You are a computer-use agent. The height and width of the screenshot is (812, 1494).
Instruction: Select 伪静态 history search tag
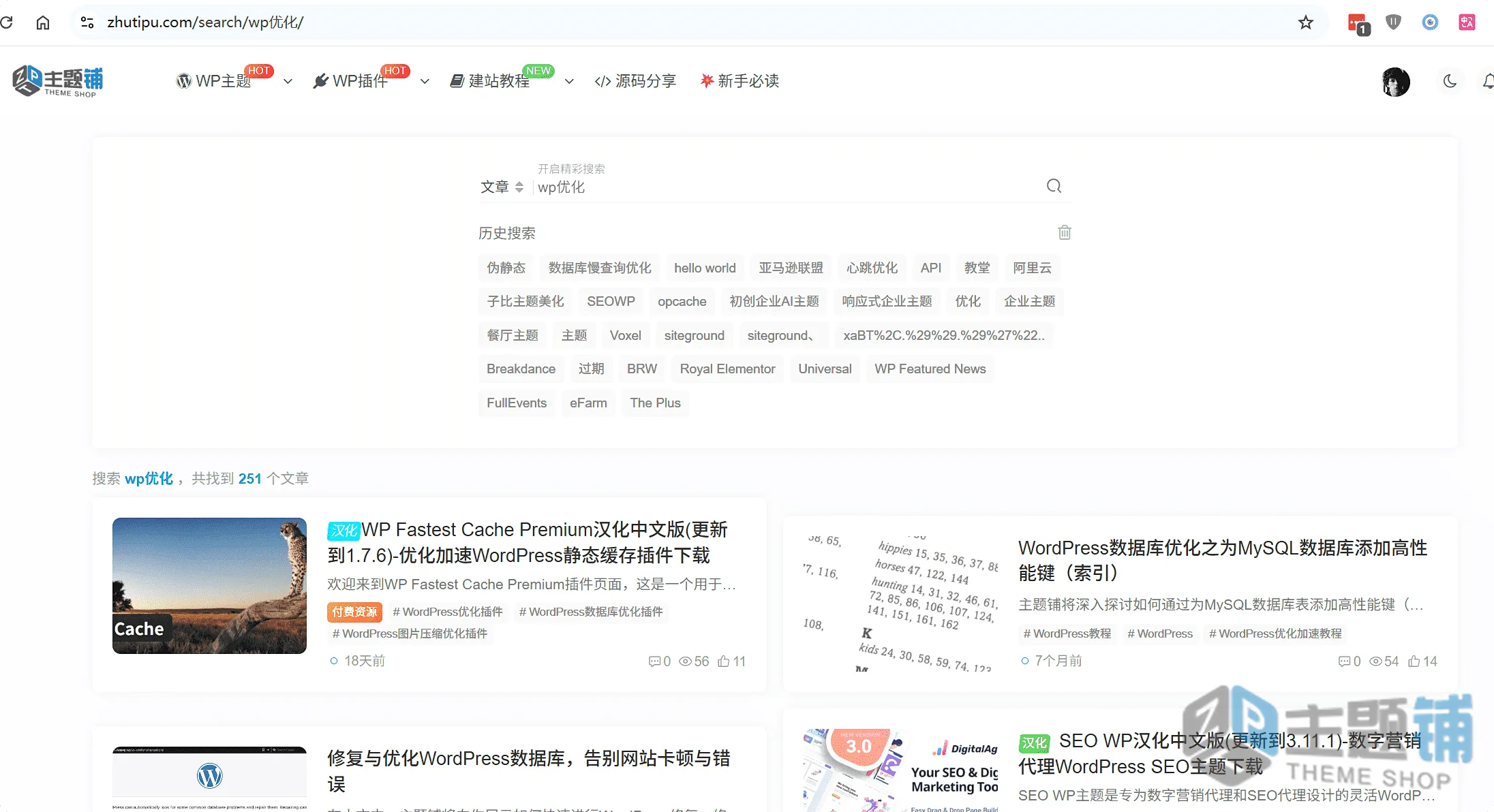(x=506, y=268)
